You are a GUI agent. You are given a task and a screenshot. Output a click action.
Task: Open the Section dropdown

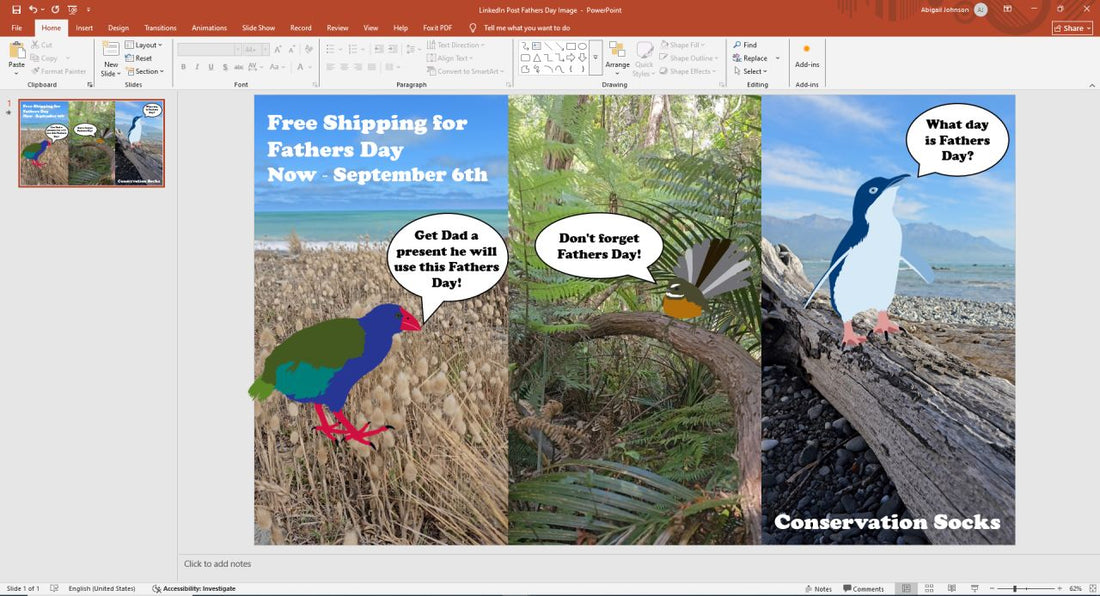(145, 72)
